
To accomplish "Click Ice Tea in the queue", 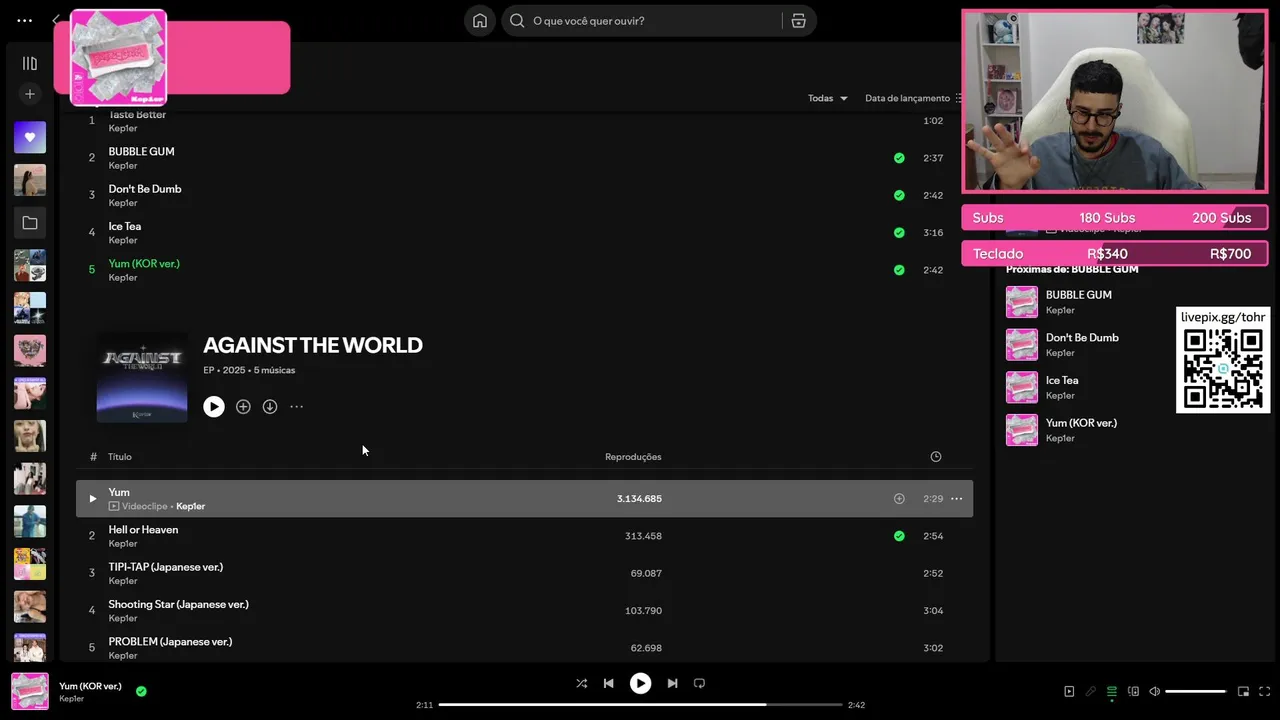I will pyautogui.click(x=1062, y=380).
